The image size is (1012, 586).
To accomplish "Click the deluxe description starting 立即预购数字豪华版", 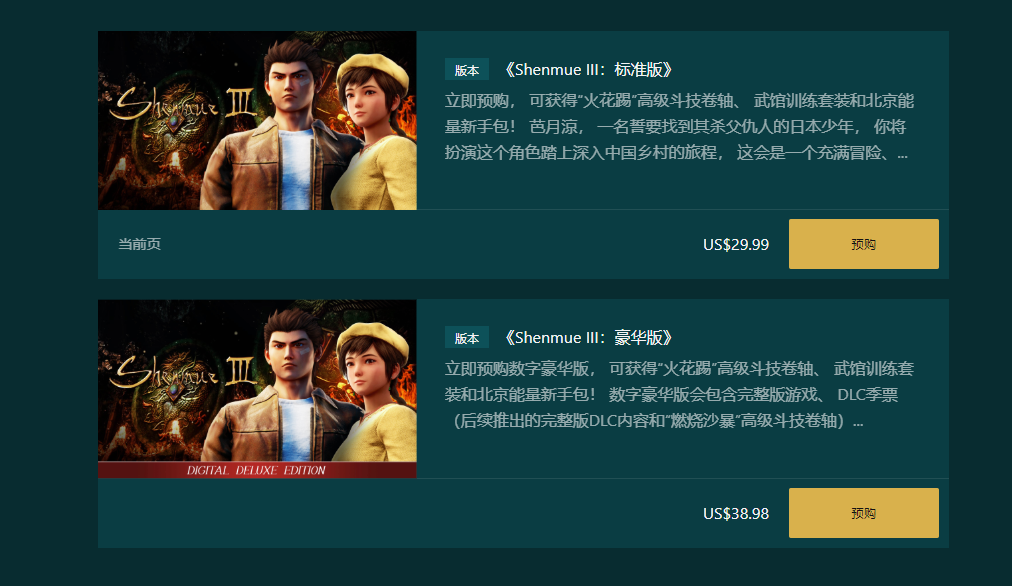I will [679, 395].
